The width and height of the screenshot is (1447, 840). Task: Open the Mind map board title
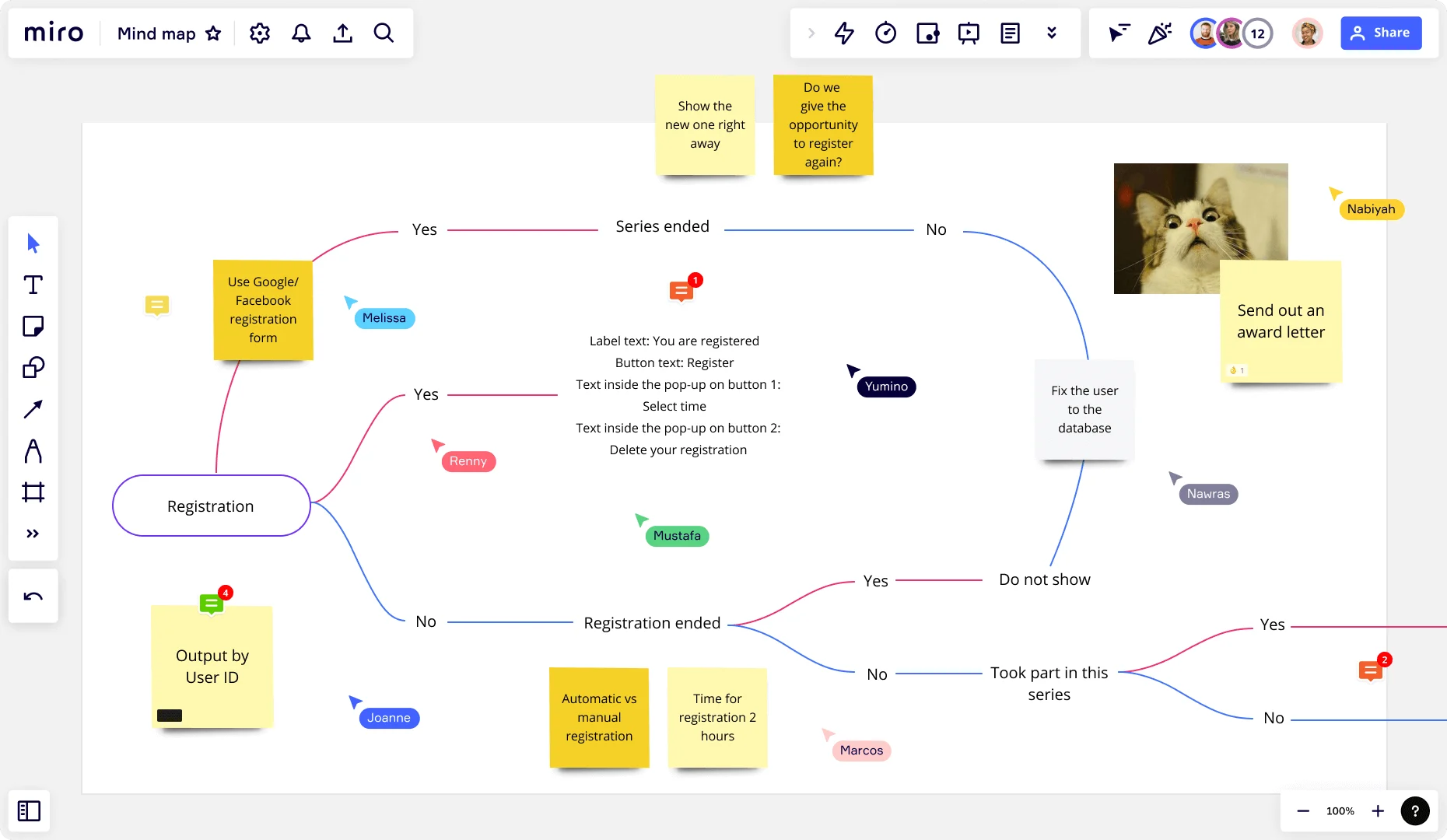(x=156, y=33)
